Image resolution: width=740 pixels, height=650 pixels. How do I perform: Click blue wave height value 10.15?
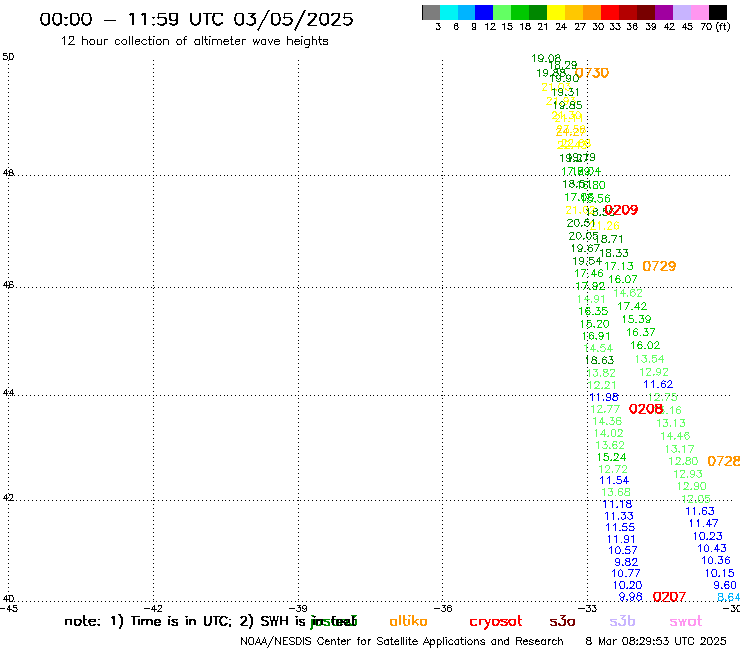[720, 574]
